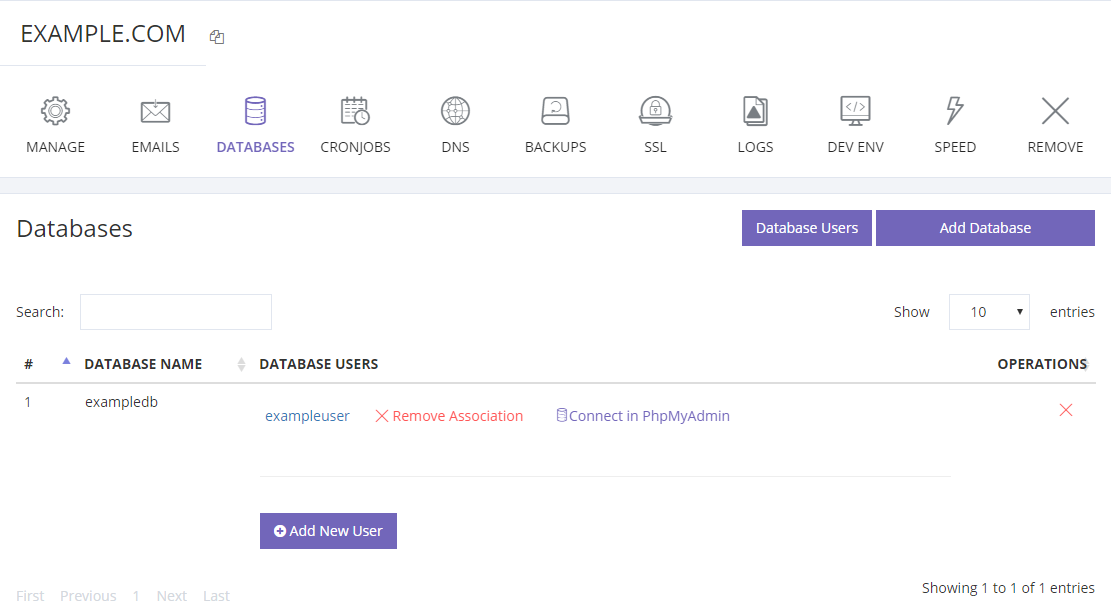Click the Remove X icon in toolbar
This screenshot has width=1111, height=606.
point(1055,111)
